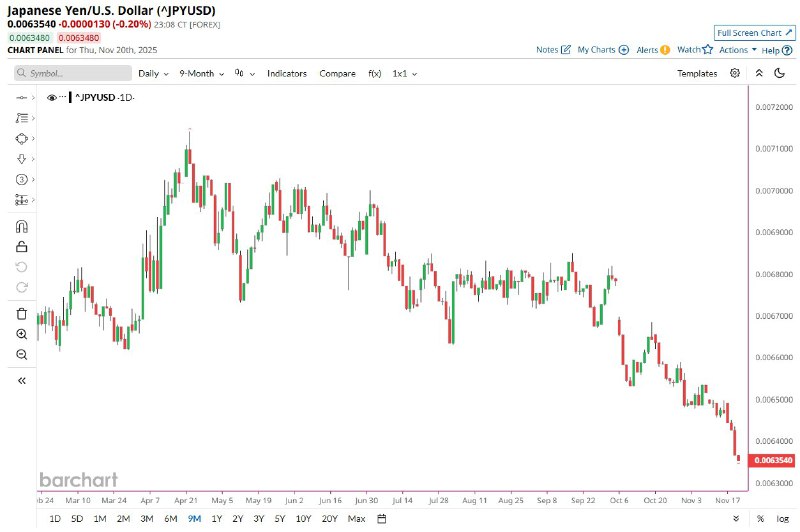Collapse the drawing toolbar with double chevron
This screenshot has height=532, width=800.
pos(21,381)
